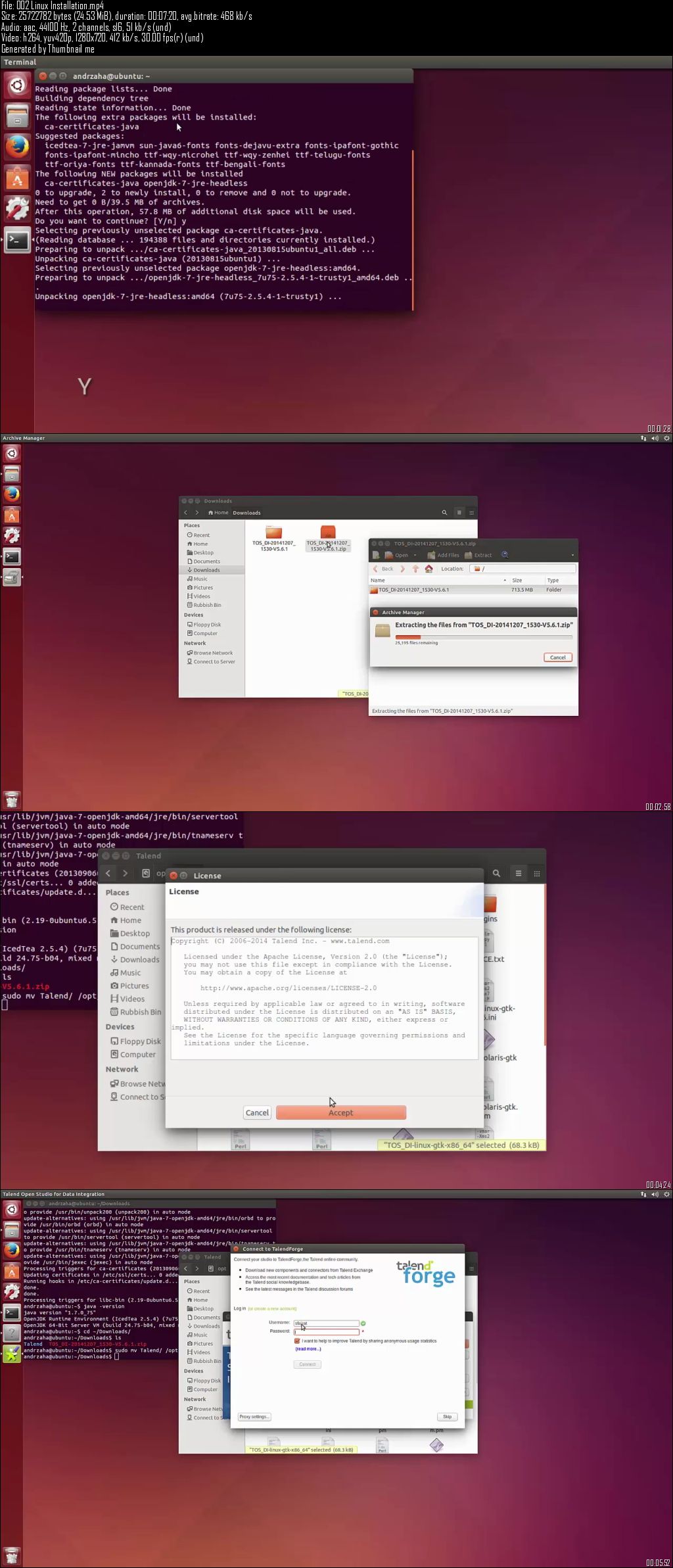Click Add Files in the Archive Manager toolbar
The width and height of the screenshot is (673, 1568).
click(x=444, y=555)
